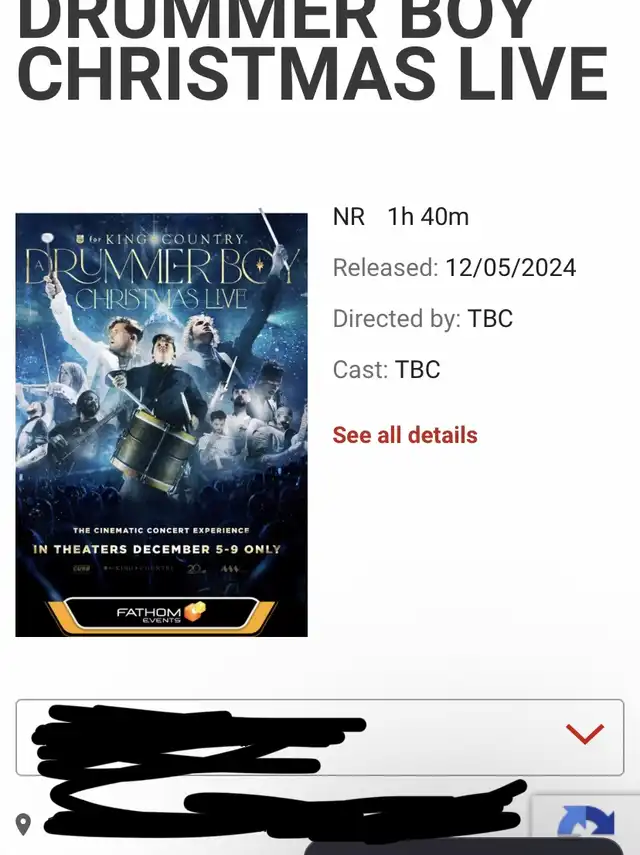Click the Cast label
Viewport: 640px width, 855px height.
pos(360,370)
